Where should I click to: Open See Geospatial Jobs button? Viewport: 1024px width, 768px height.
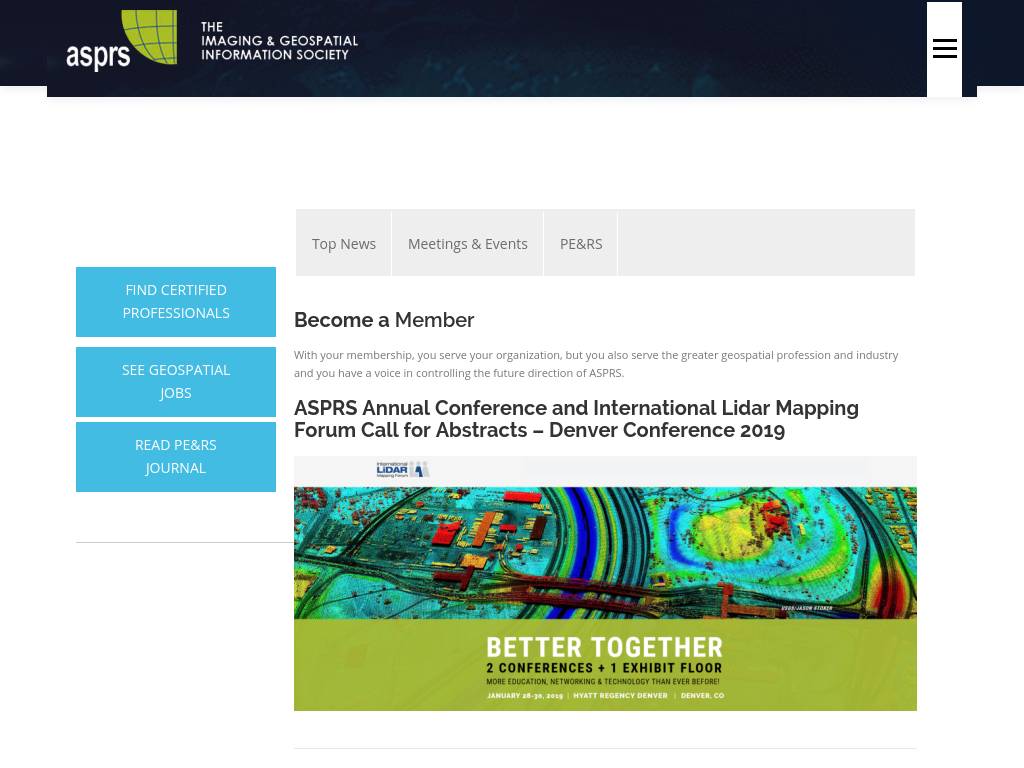pos(176,382)
